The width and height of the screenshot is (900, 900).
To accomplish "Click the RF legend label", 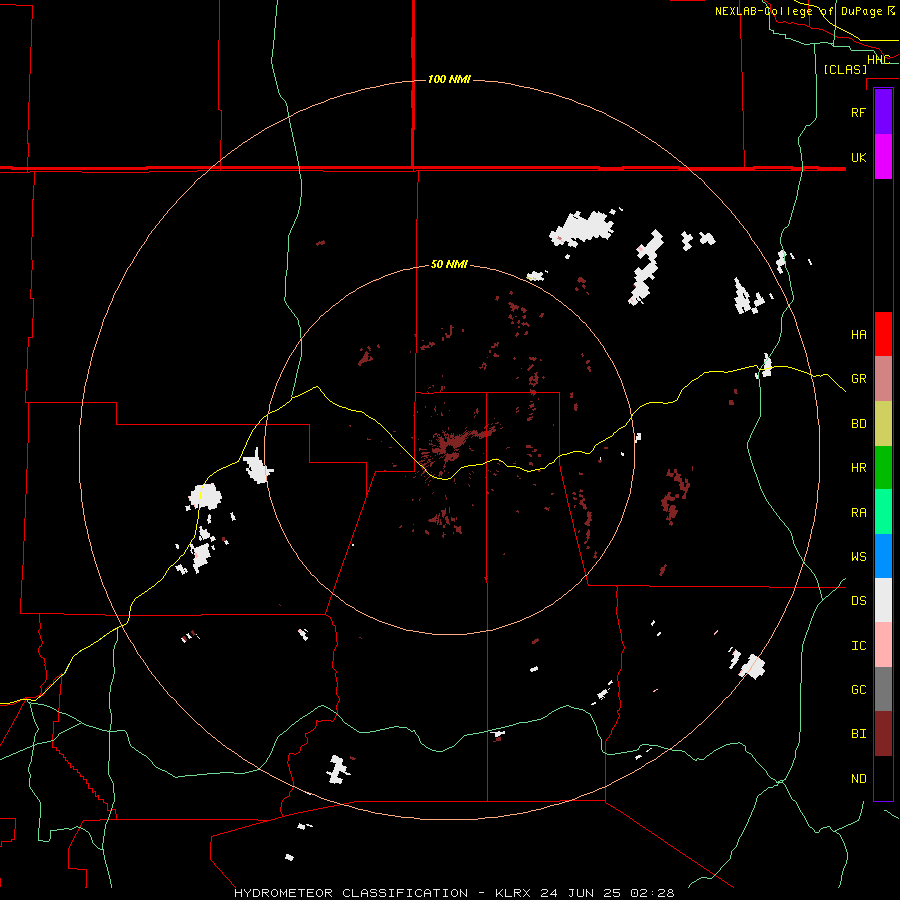I will point(858,112).
